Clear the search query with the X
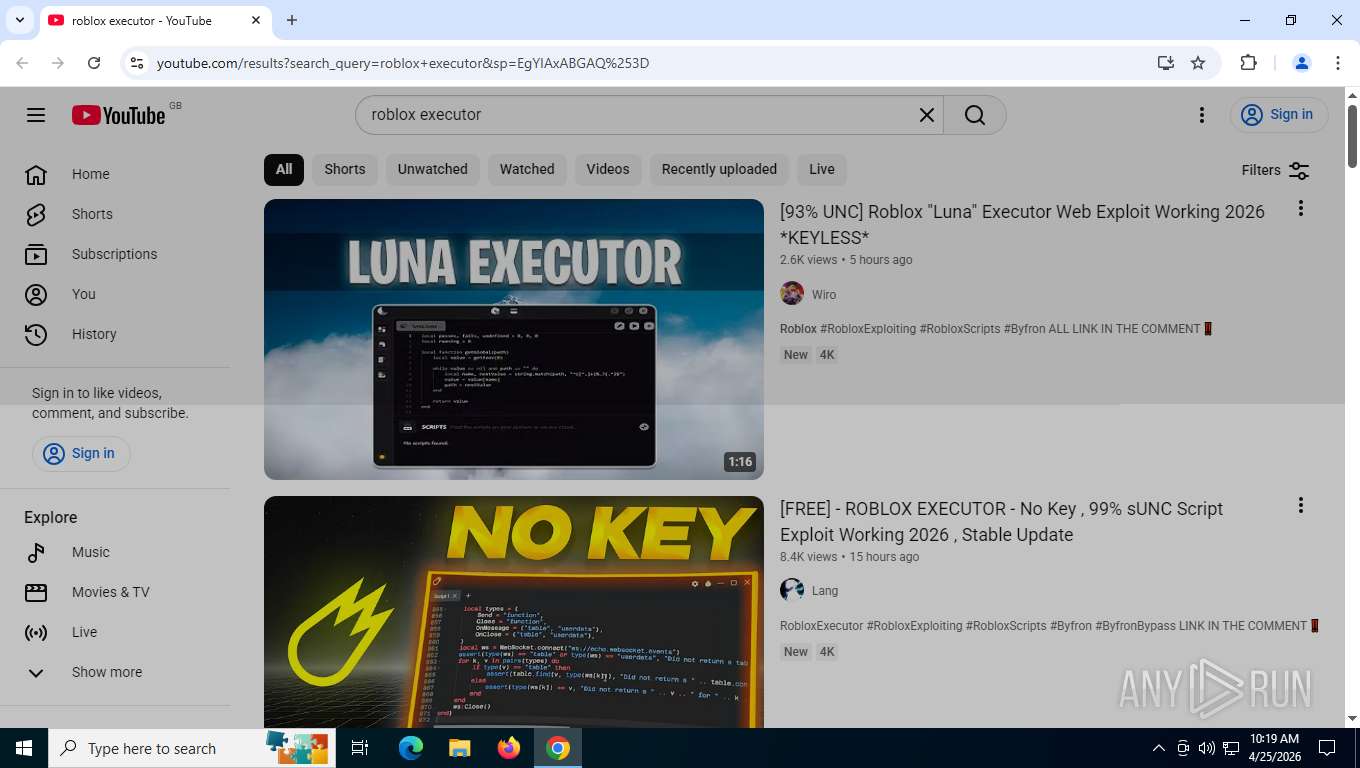Viewport: 1360px width, 768px height. tap(927, 115)
